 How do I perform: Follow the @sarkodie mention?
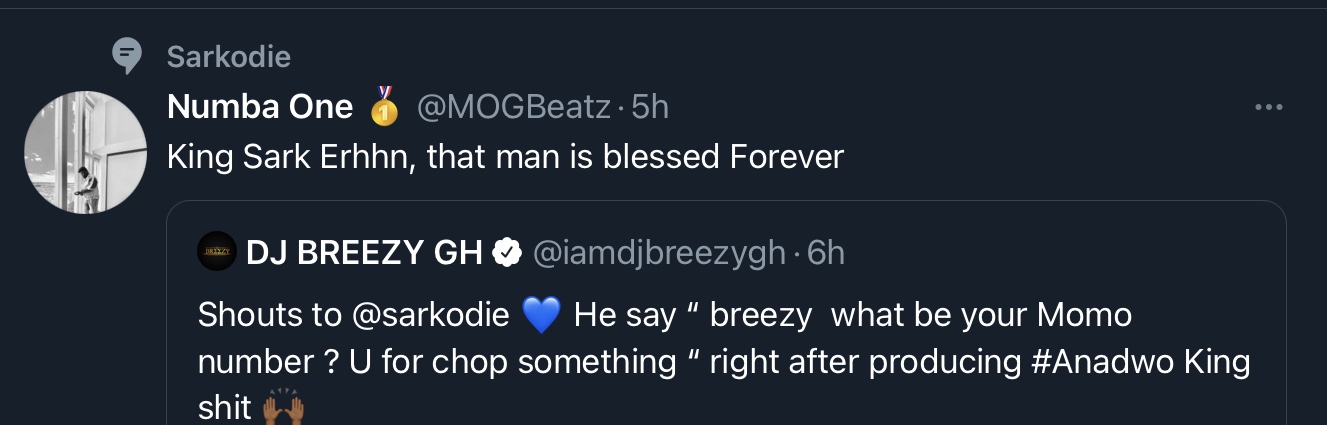click(433, 314)
